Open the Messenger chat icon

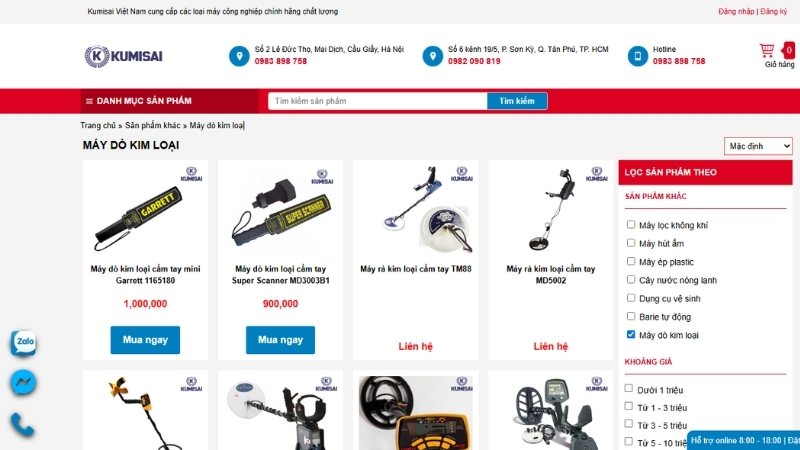[x=23, y=382]
